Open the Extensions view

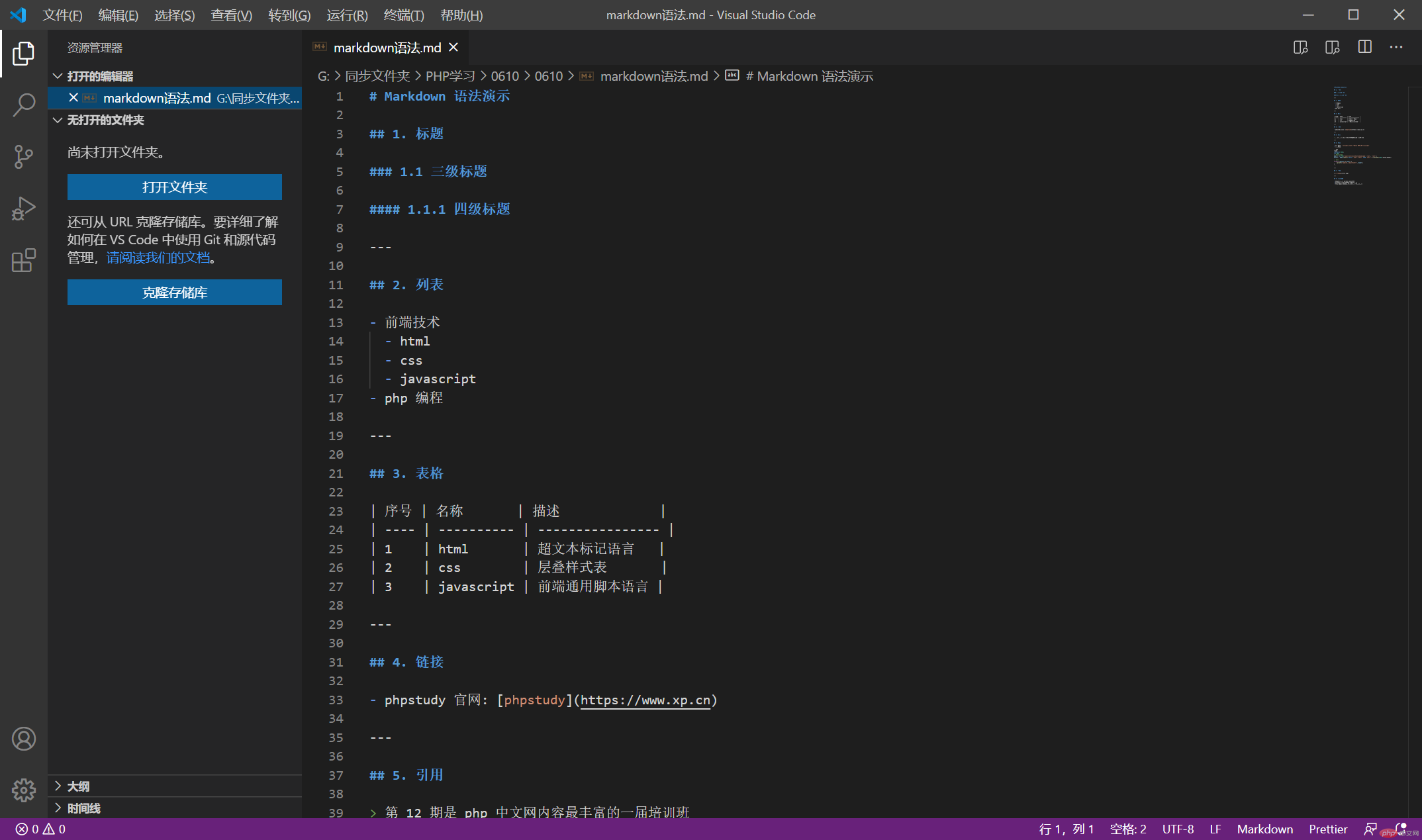pos(23,260)
